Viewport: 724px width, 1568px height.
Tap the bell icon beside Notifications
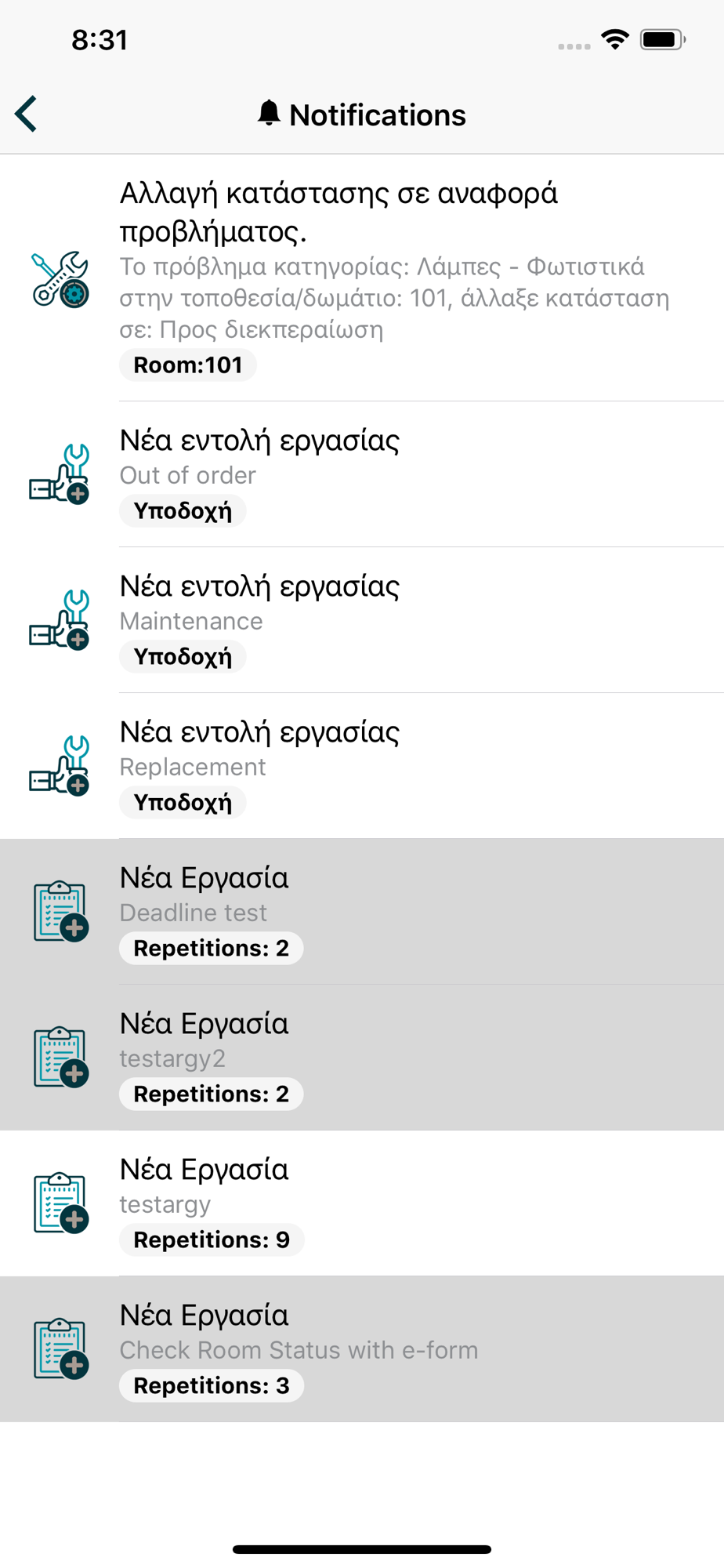pyautogui.click(x=269, y=114)
